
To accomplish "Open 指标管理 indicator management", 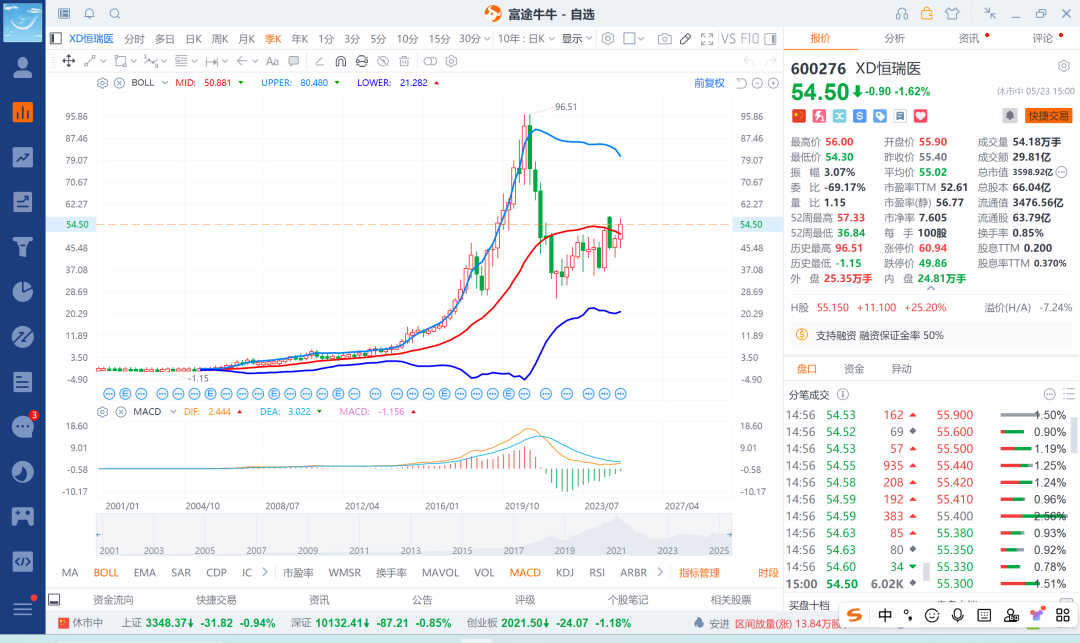I will tap(699, 572).
